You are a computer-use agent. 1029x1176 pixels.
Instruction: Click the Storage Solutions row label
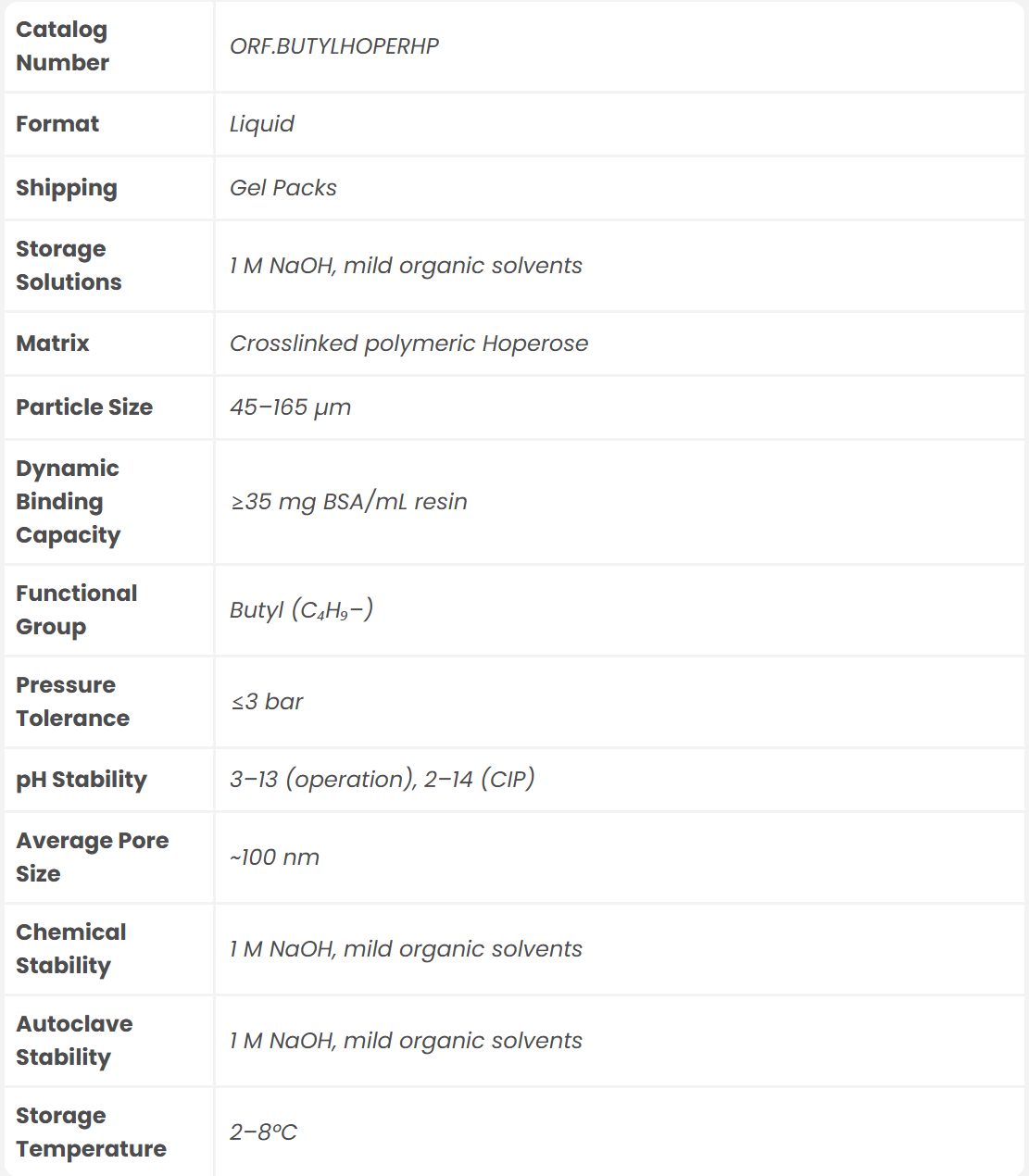tap(69, 266)
